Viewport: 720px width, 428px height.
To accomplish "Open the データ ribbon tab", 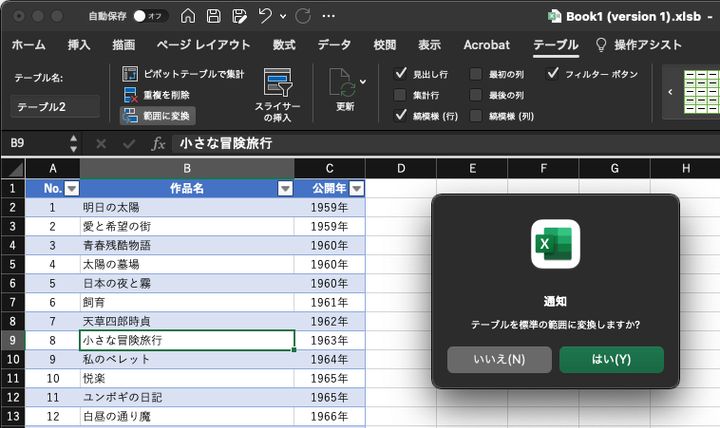I will (x=334, y=45).
